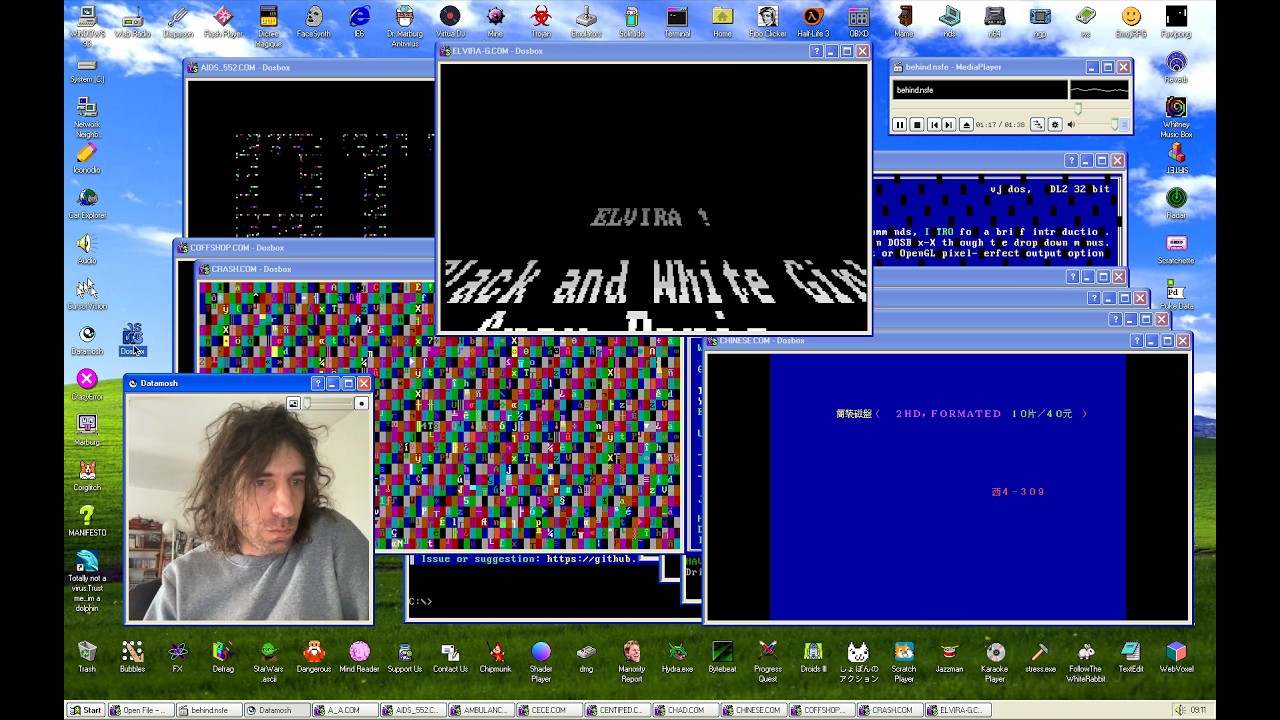Screen dimensions: 1280x720
Task: Skip to previous track in MediaPlayer
Action: click(x=933, y=124)
